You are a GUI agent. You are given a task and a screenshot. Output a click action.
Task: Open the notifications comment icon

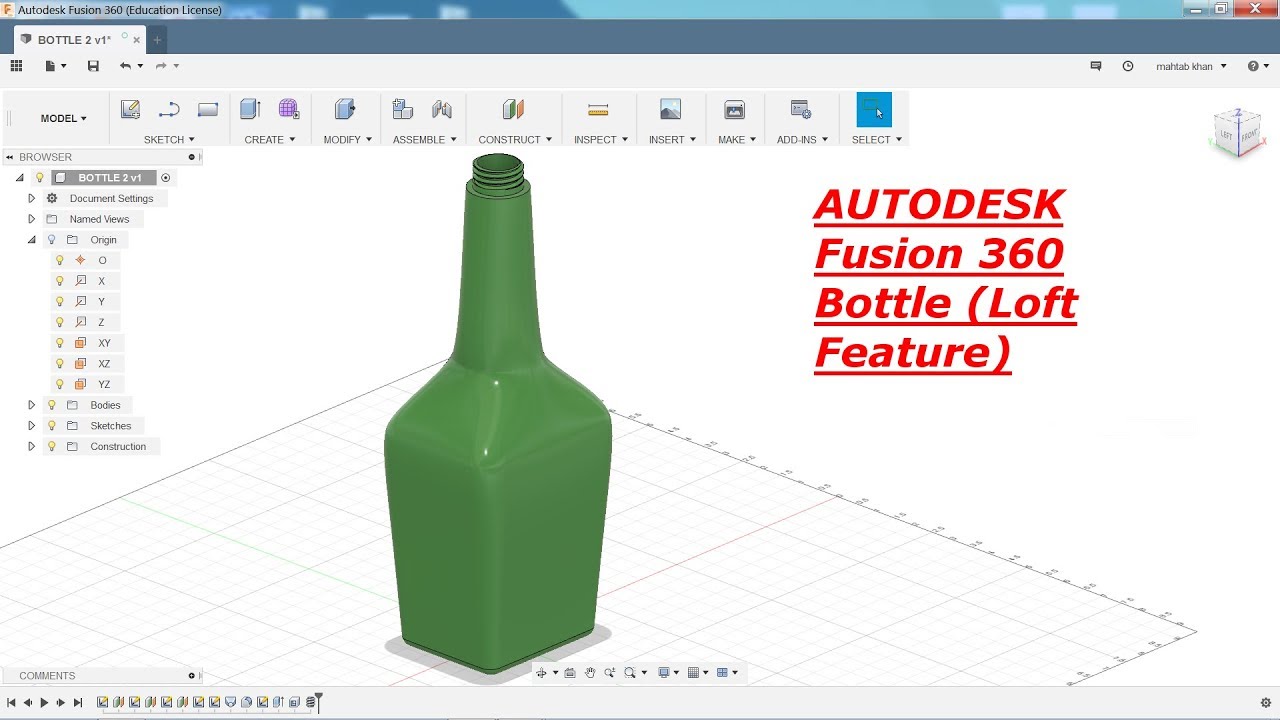[x=1096, y=66]
